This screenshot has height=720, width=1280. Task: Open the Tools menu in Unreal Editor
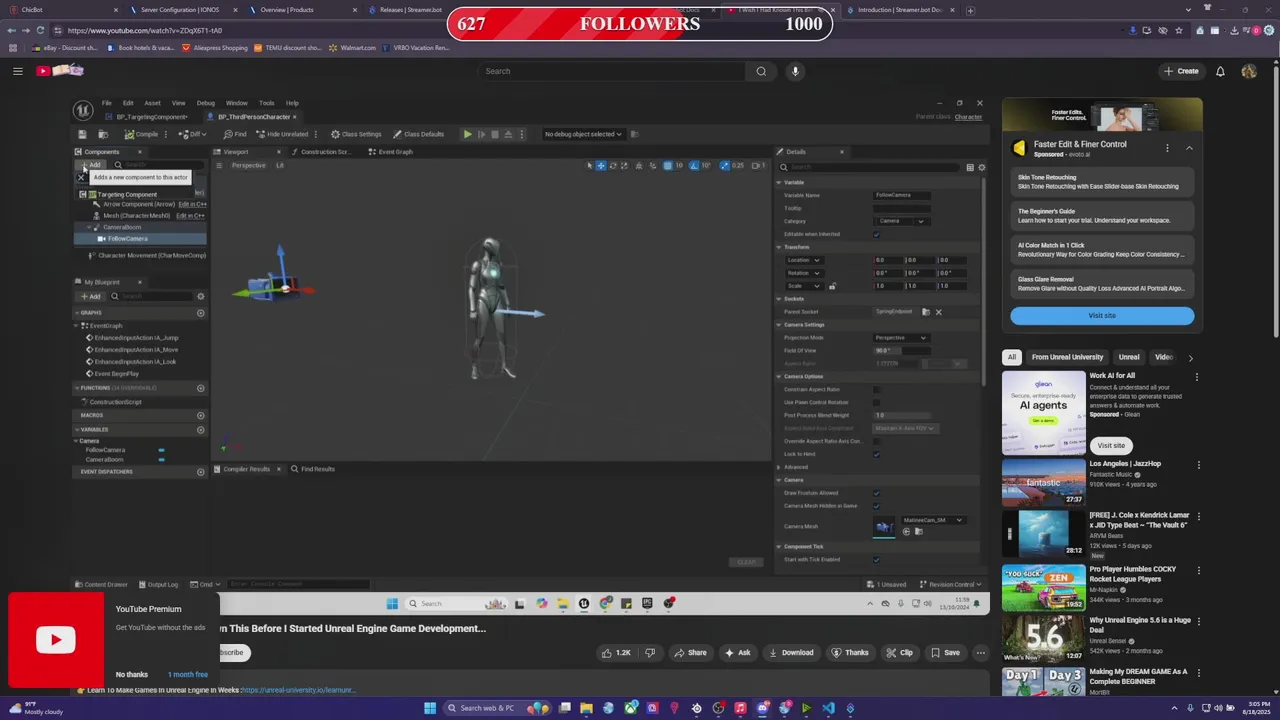(266, 103)
